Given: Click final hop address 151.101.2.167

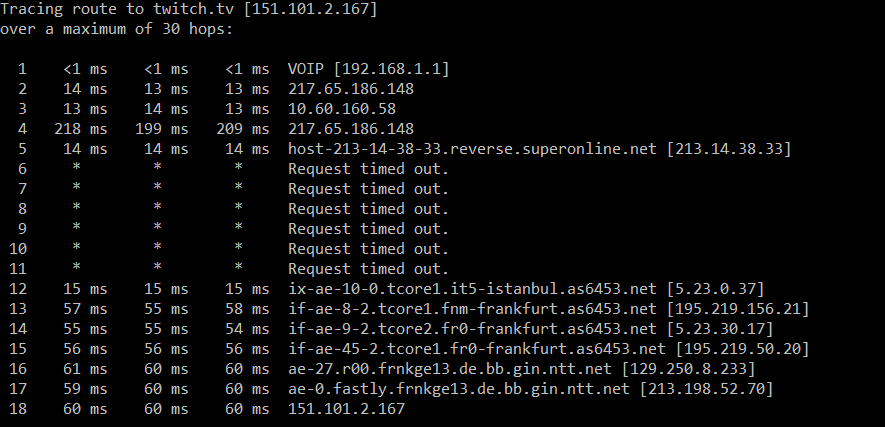Looking at the screenshot, I should pos(347,409).
